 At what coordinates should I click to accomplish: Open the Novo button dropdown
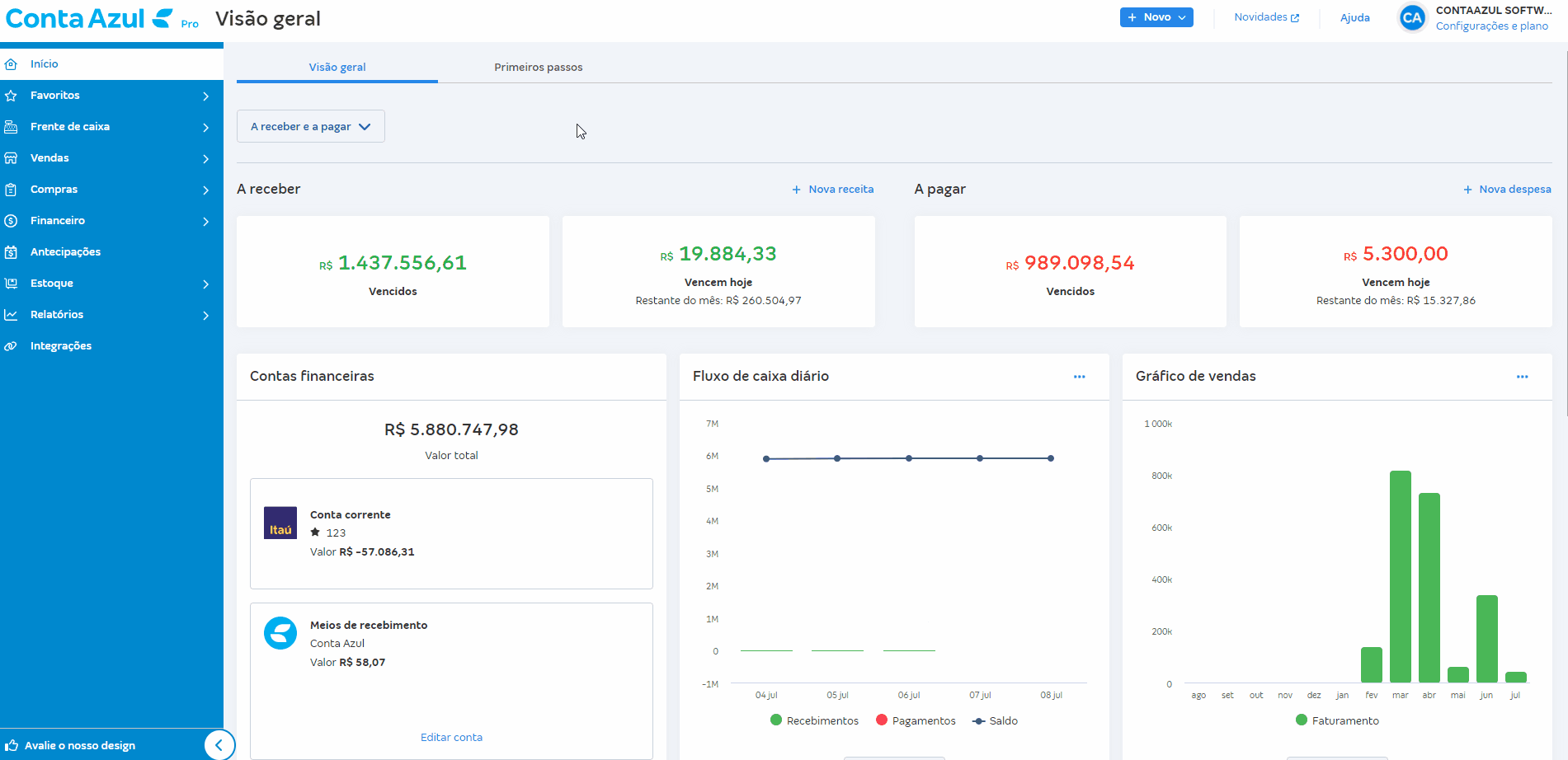point(1156,17)
